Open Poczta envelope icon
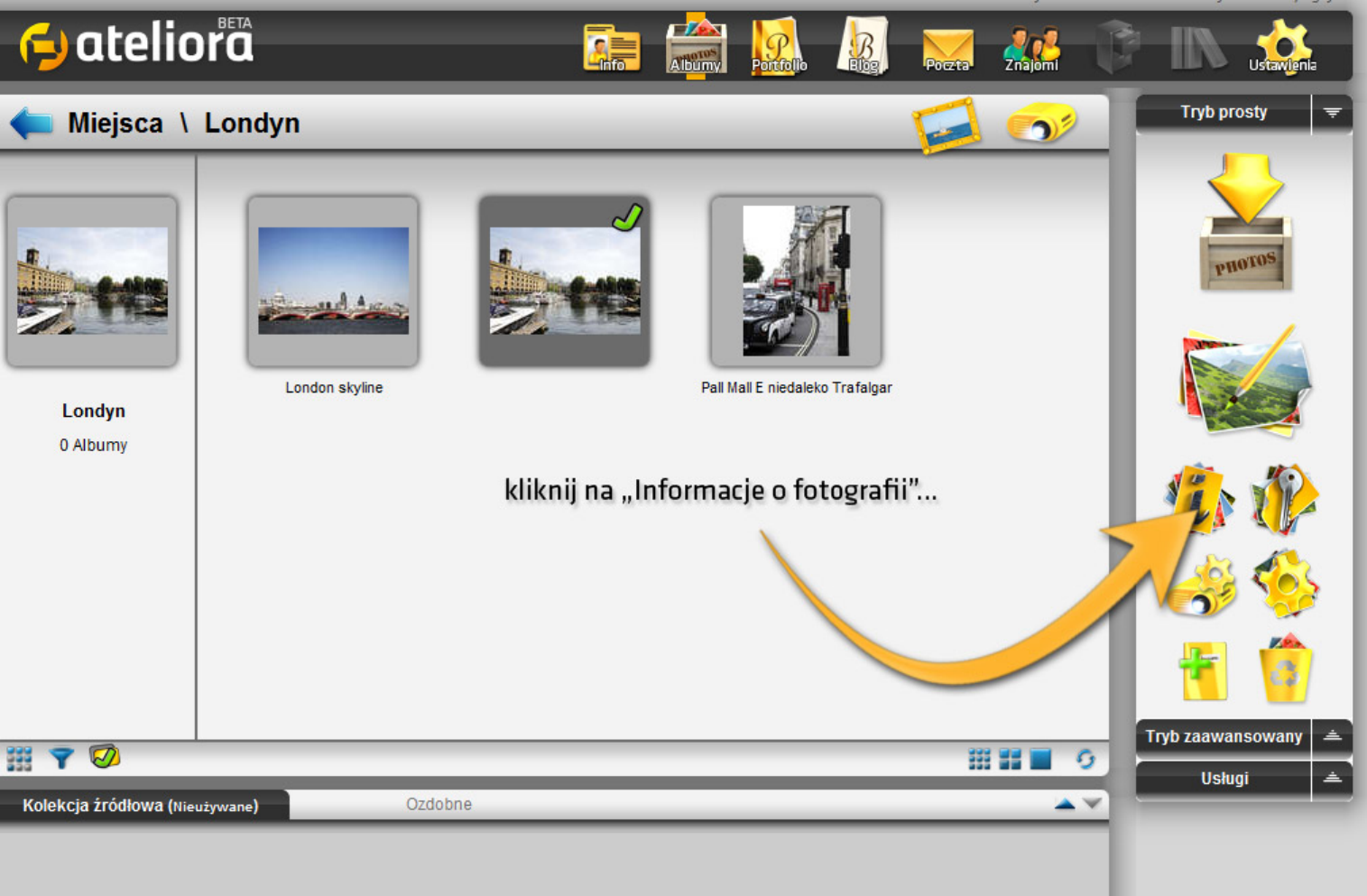1367x896 pixels. pyautogui.click(x=947, y=50)
